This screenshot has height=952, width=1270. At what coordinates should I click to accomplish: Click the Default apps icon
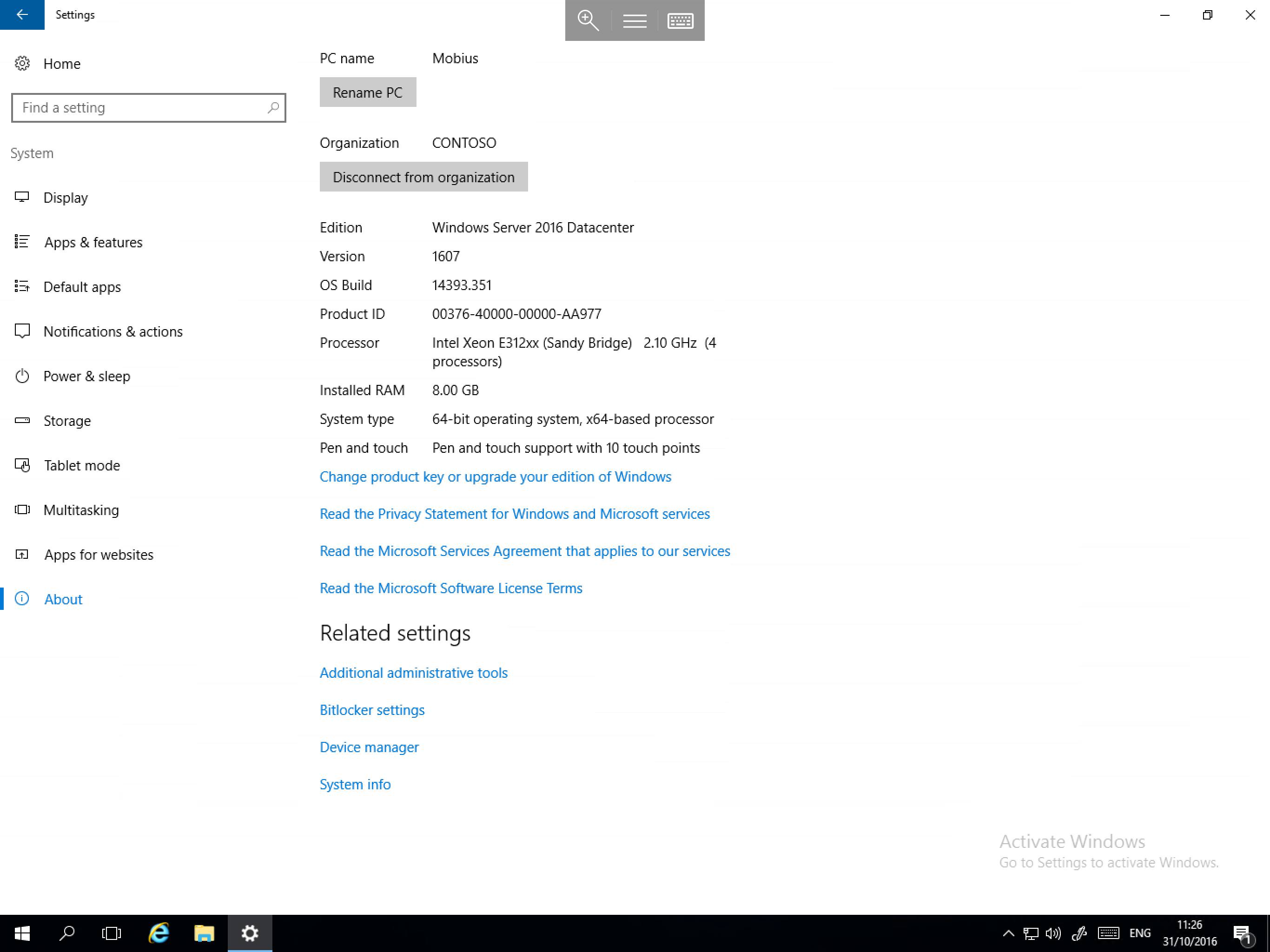pyautogui.click(x=22, y=286)
